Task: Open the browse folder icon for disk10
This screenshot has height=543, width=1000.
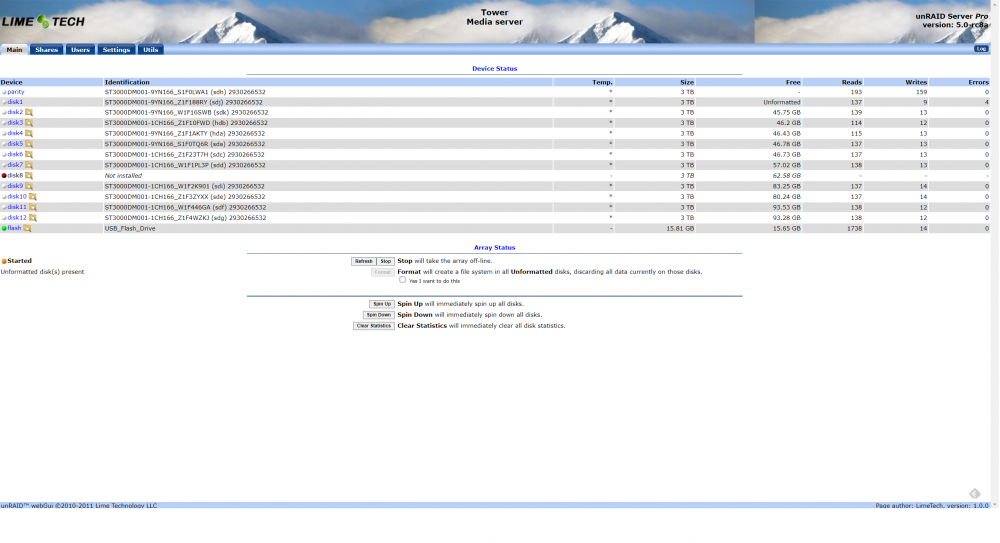Action: [33, 197]
